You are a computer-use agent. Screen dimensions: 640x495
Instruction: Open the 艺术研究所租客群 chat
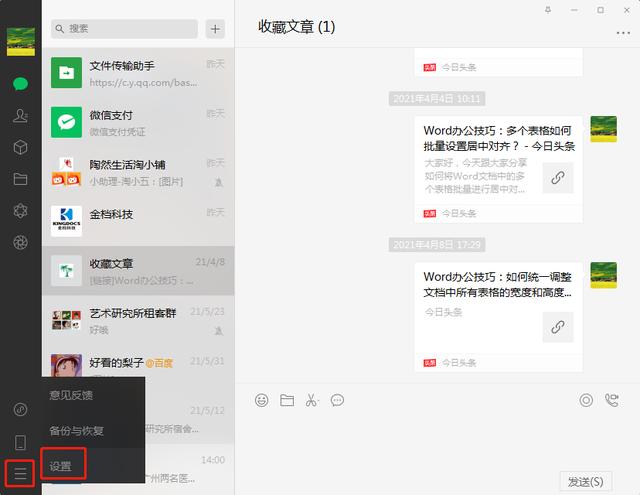click(138, 320)
